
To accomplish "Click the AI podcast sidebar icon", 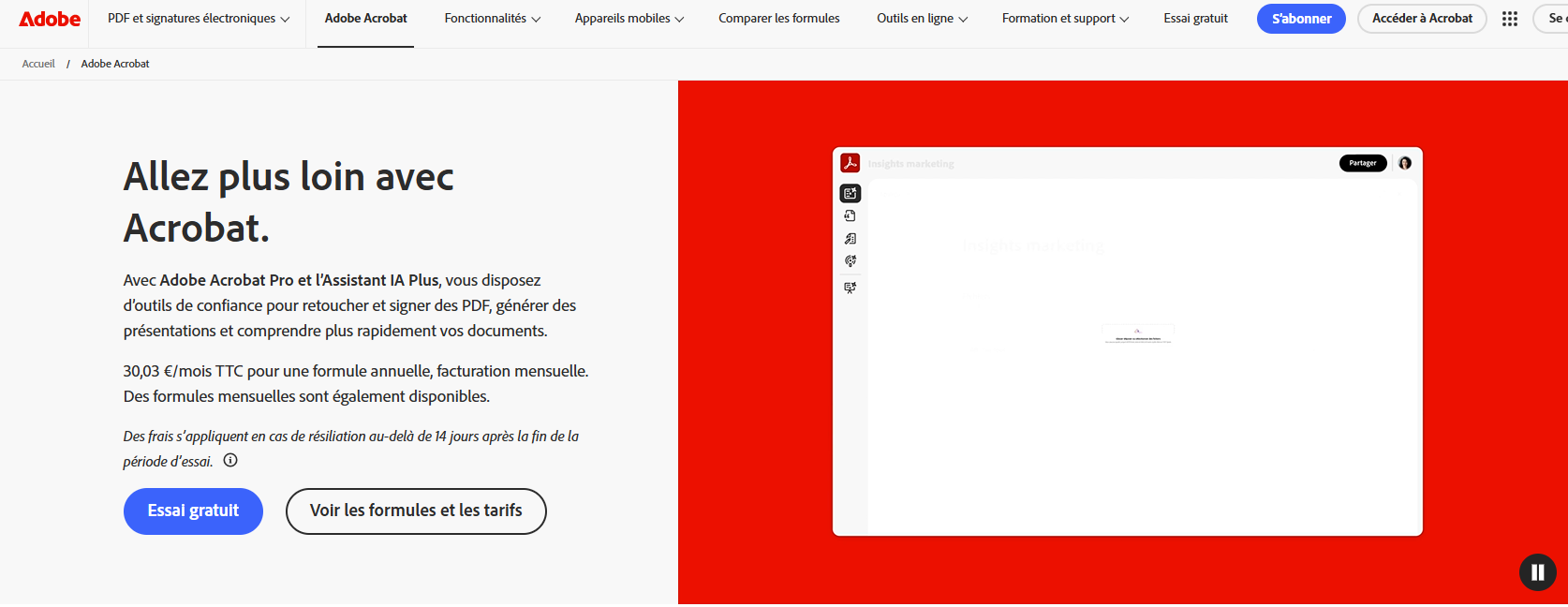I will (x=850, y=261).
